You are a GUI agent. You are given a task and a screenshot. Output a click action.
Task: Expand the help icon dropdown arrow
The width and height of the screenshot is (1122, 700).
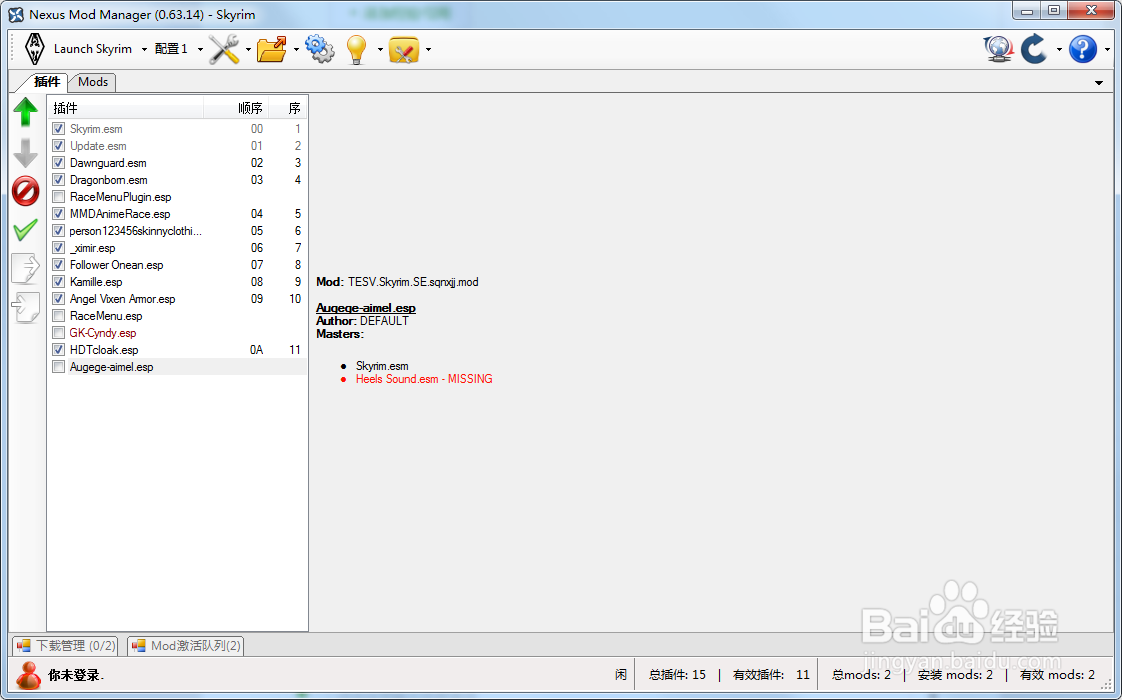pyautogui.click(x=1107, y=49)
